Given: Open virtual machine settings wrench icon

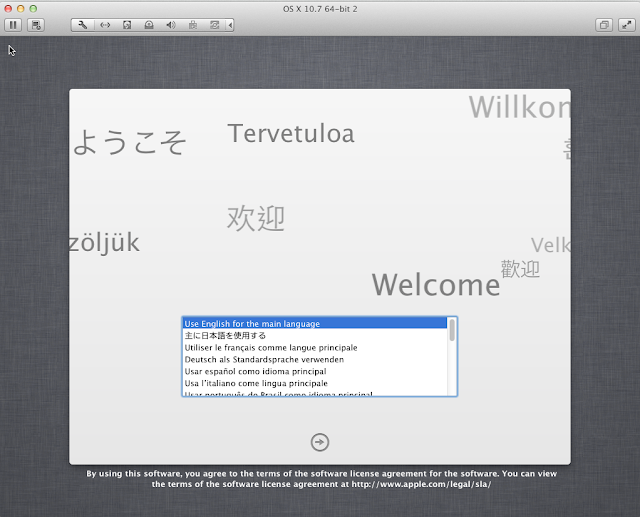Looking at the screenshot, I should tap(83, 25).
